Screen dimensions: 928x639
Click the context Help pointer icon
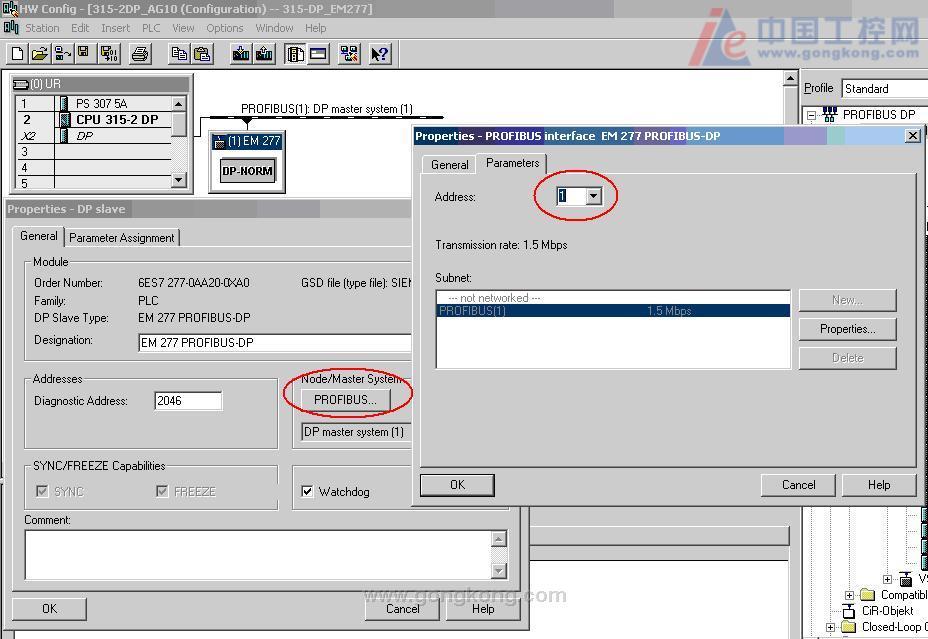(x=379, y=54)
